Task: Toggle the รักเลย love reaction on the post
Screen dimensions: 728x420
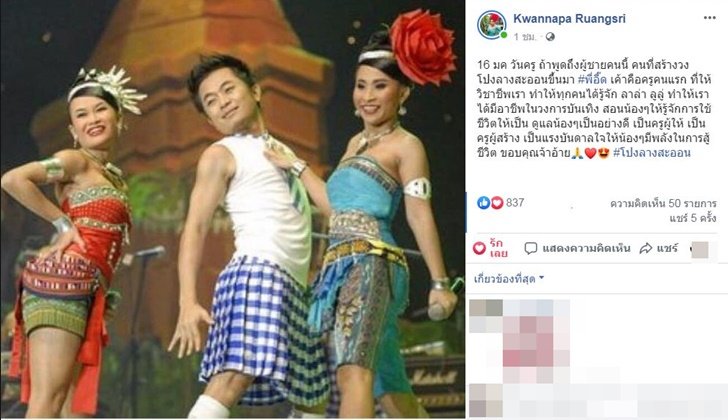Action: coord(490,248)
